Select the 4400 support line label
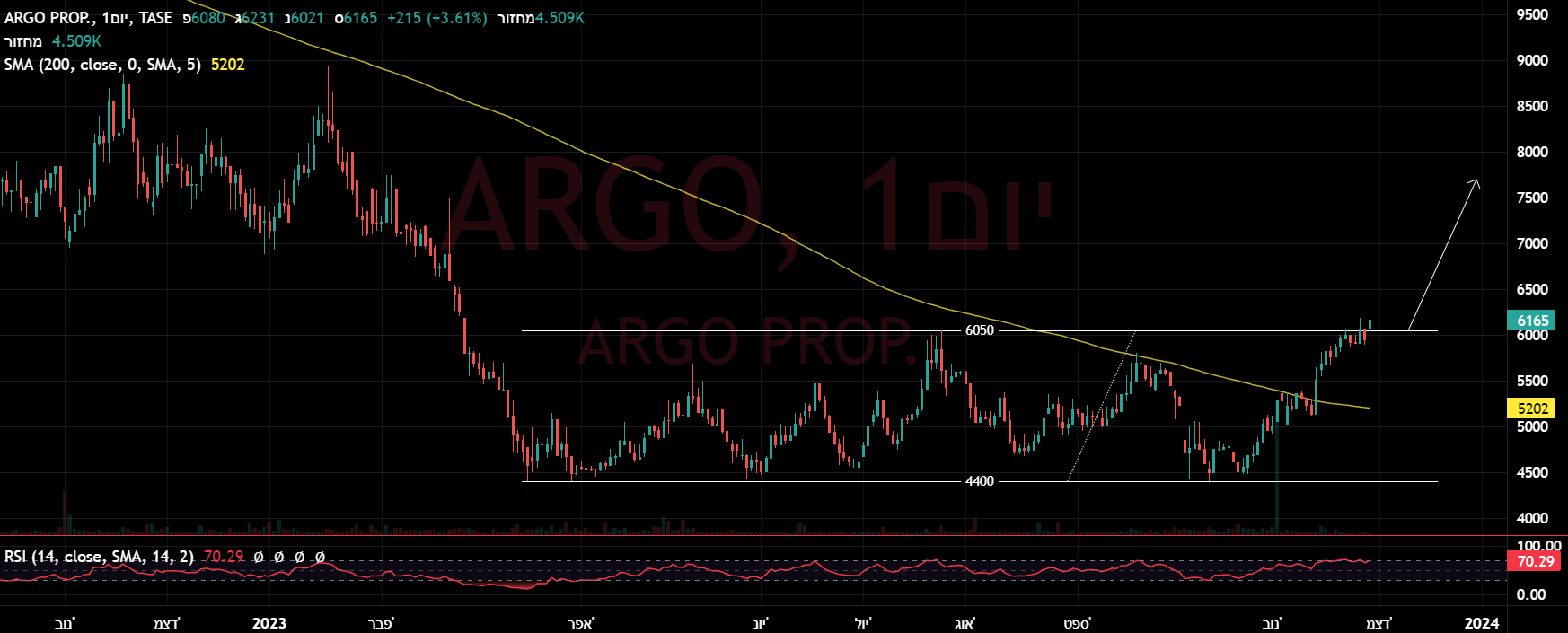This screenshot has width=1568, height=633. pos(980,481)
